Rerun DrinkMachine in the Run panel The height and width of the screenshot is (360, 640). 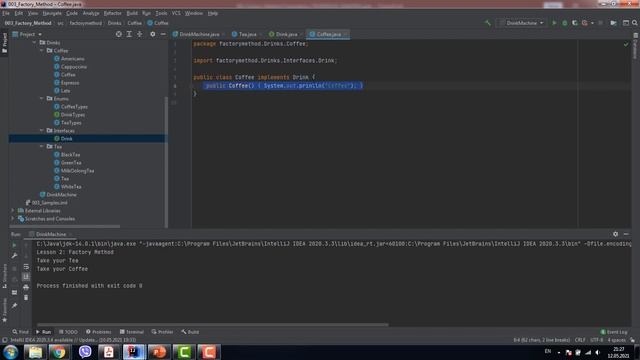(x=14, y=245)
